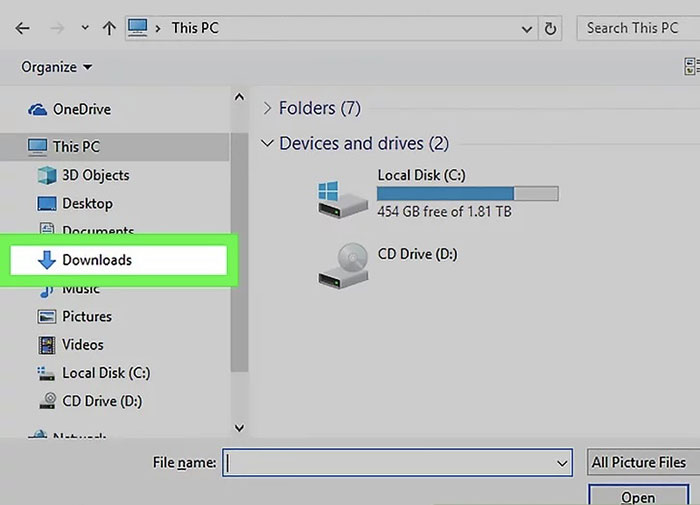Open Videos in the sidebar

point(83,345)
